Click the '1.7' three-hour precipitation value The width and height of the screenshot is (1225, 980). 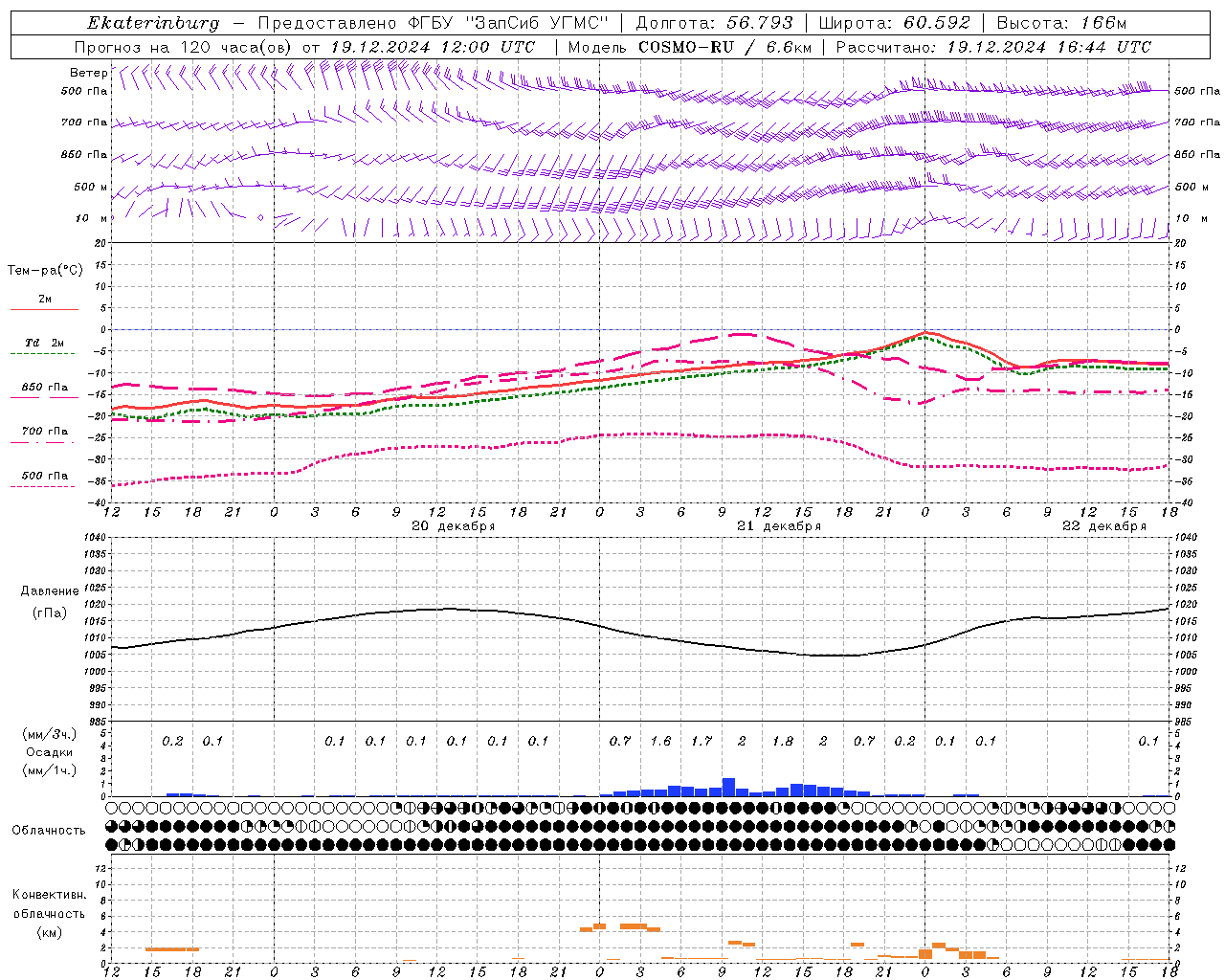[702, 741]
